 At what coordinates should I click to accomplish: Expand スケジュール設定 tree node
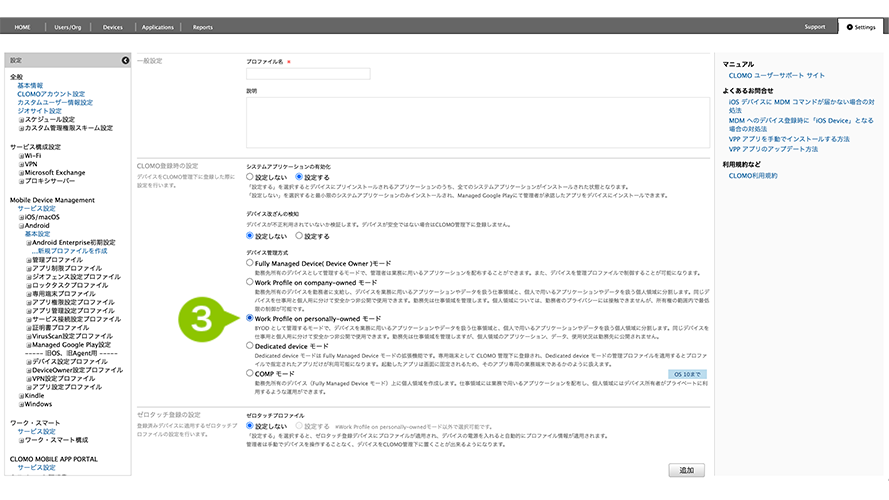point(22,120)
